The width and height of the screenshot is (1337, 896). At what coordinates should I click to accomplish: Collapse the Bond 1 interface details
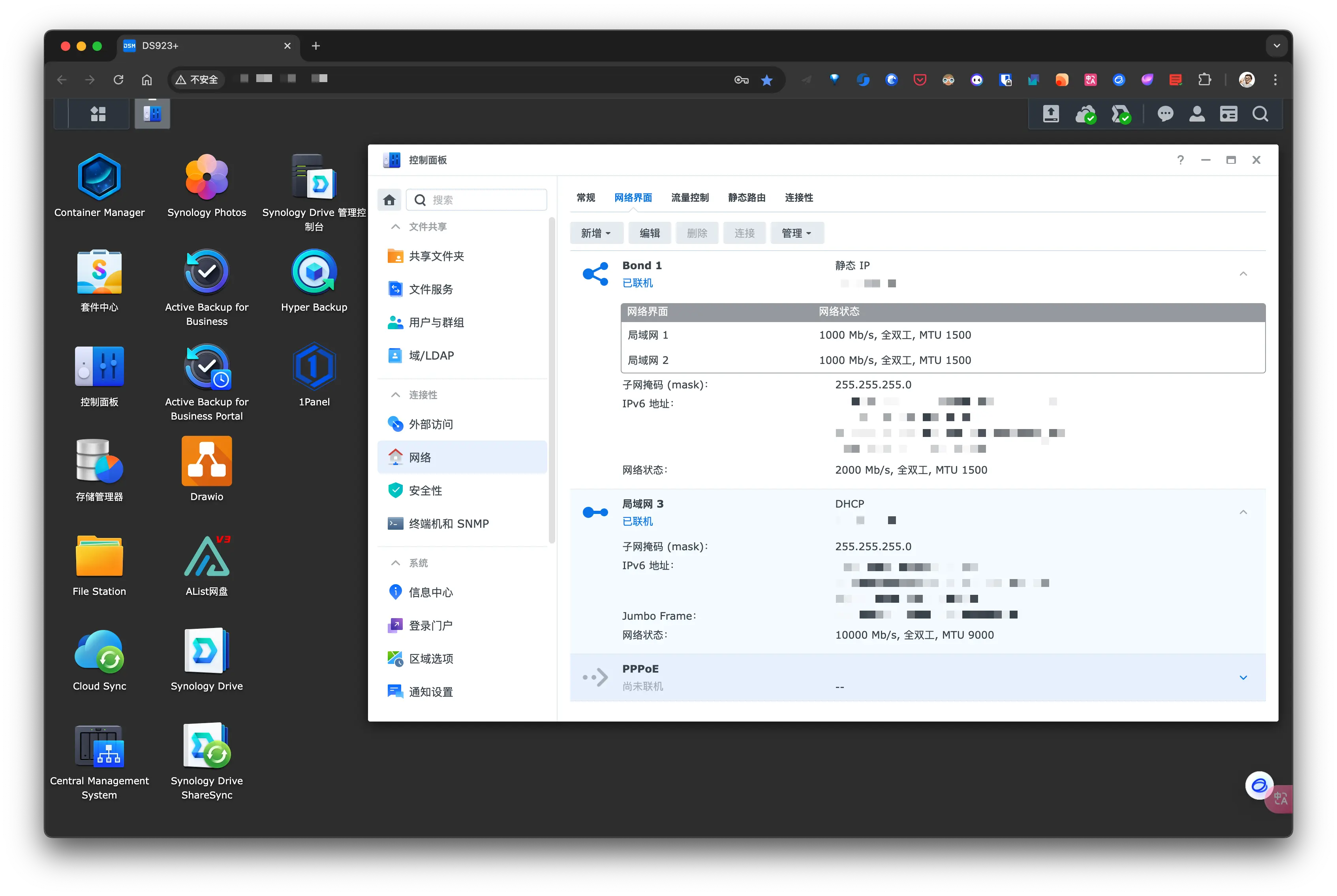click(1243, 274)
